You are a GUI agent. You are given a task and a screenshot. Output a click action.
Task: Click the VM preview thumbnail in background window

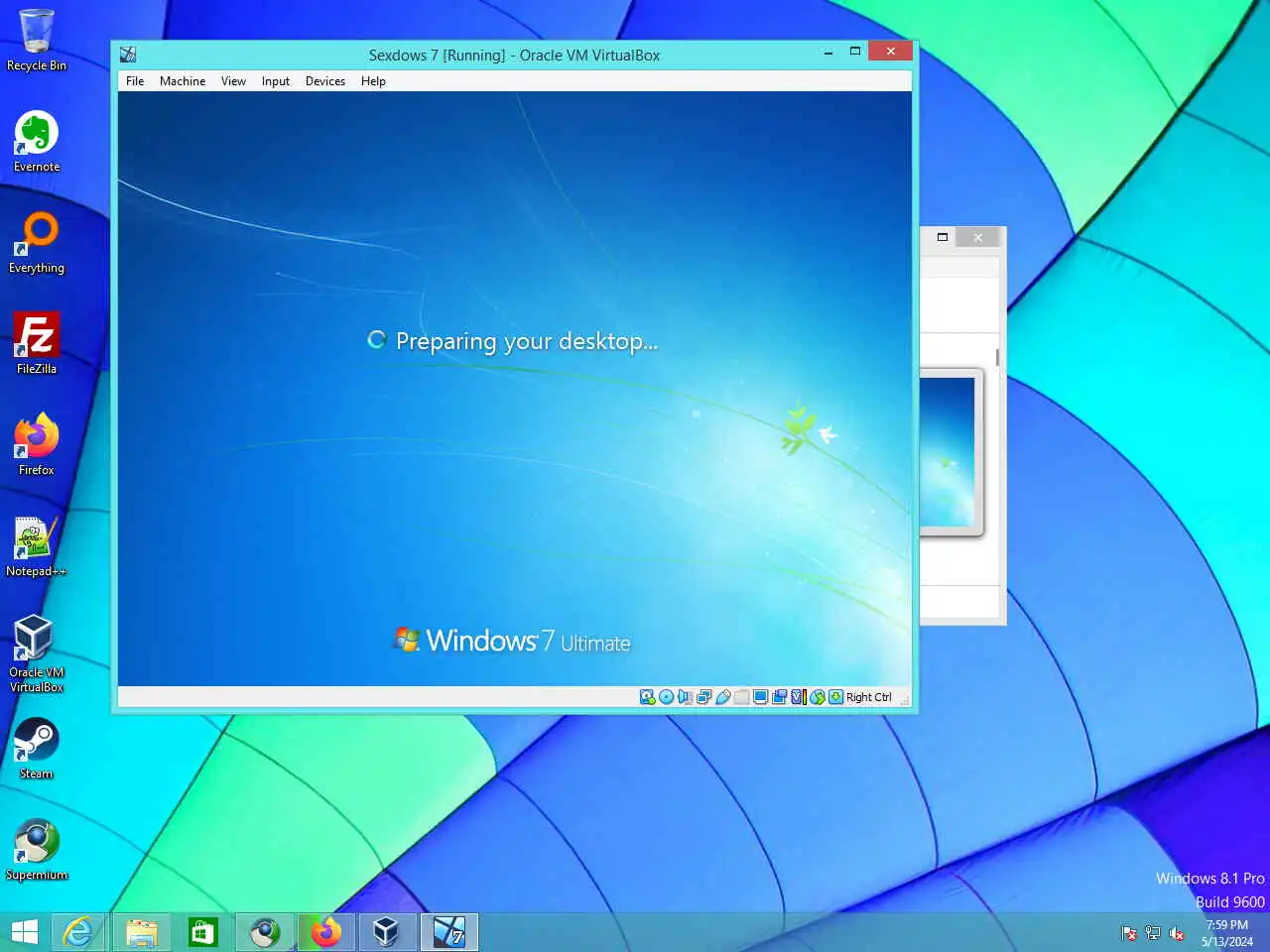[x=949, y=452]
